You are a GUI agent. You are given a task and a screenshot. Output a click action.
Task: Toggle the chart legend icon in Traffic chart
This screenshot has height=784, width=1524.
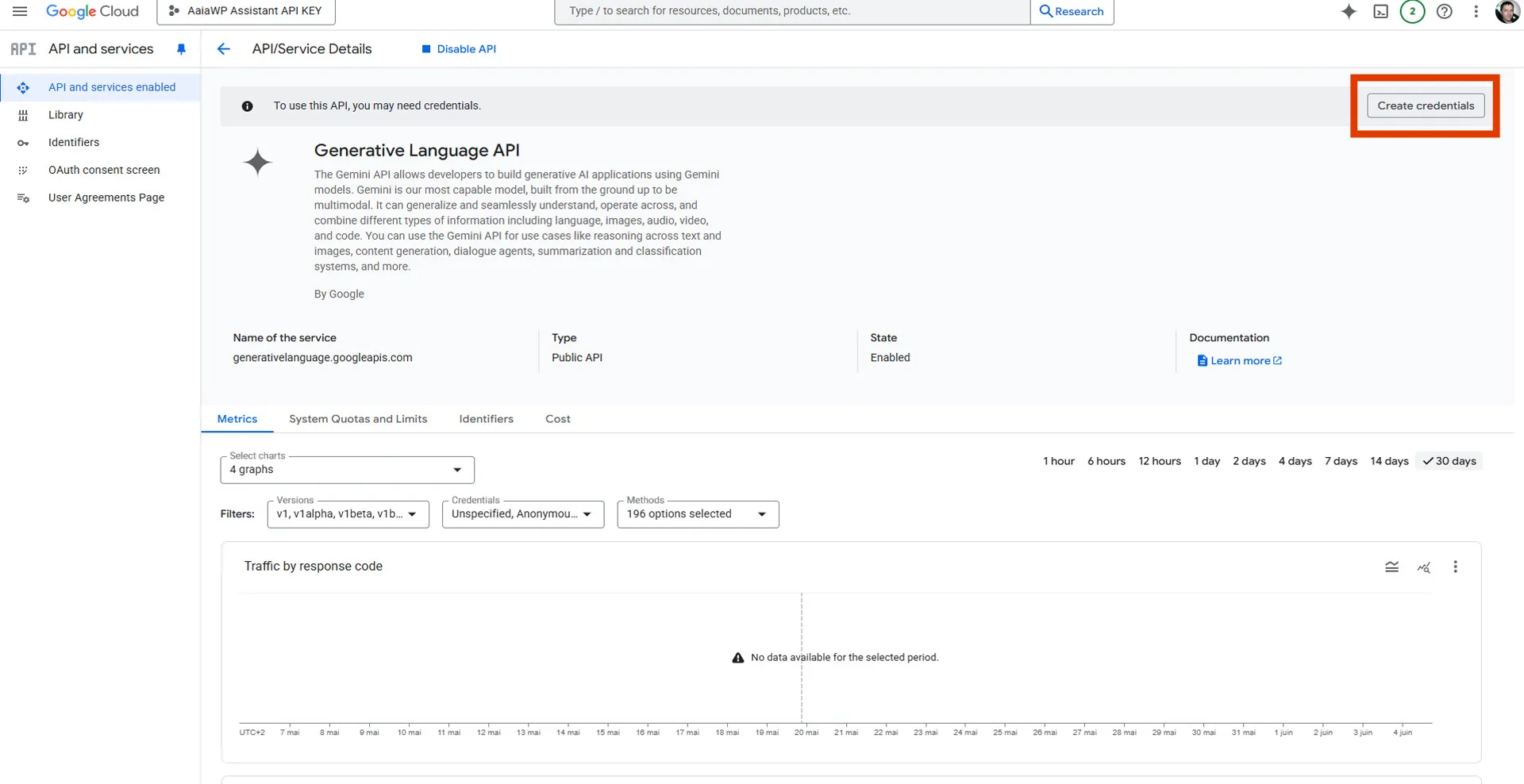pyautogui.click(x=1392, y=567)
